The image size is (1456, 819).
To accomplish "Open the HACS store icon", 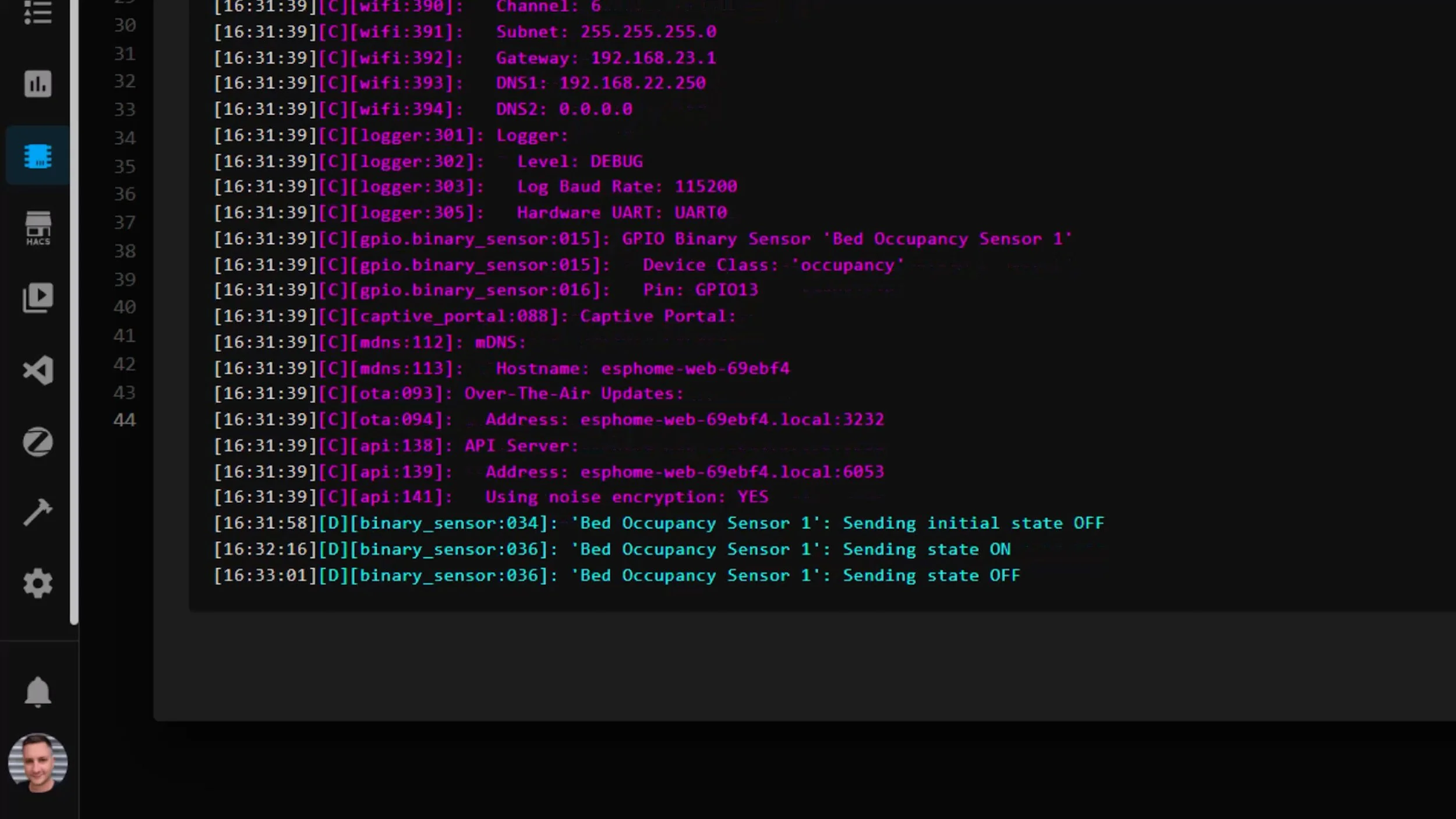I will (38, 228).
